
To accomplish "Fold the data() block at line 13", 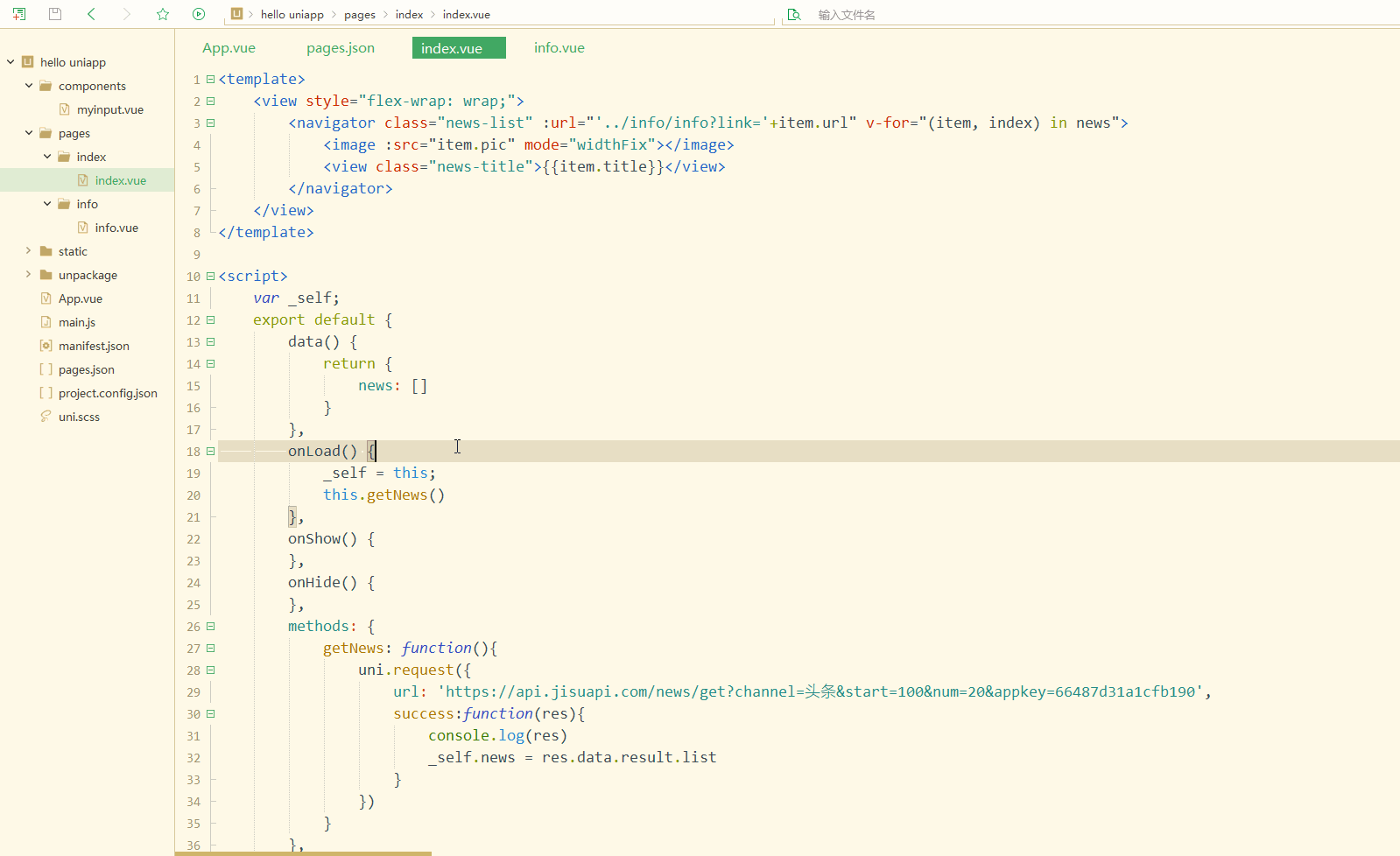I will (x=210, y=342).
